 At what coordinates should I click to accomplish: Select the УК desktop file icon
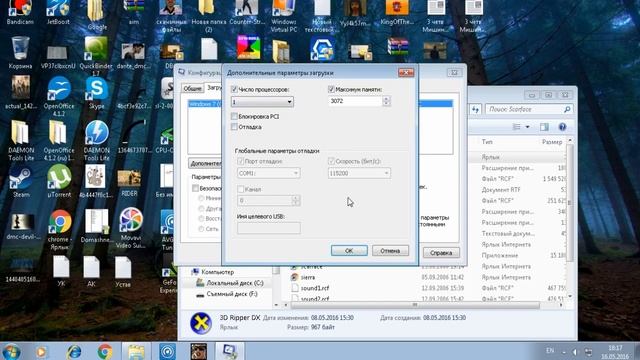coord(61,271)
